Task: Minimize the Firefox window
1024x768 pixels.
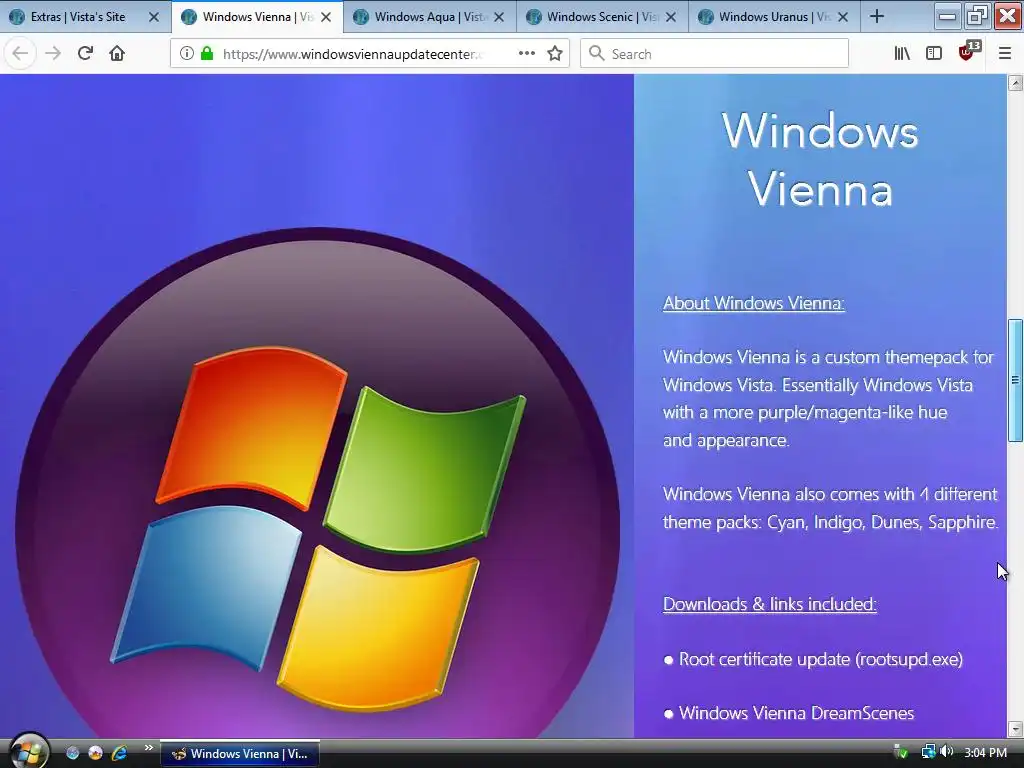Action: coord(947,16)
